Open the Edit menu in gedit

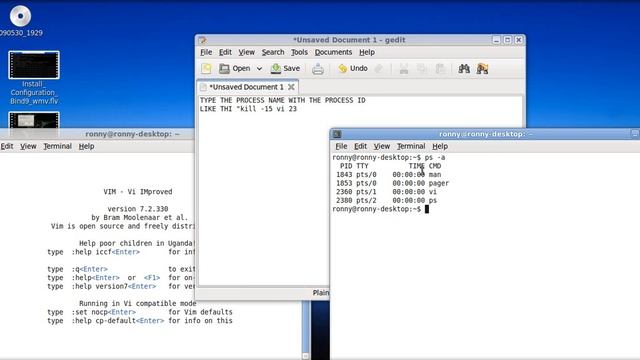[x=225, y=52]
